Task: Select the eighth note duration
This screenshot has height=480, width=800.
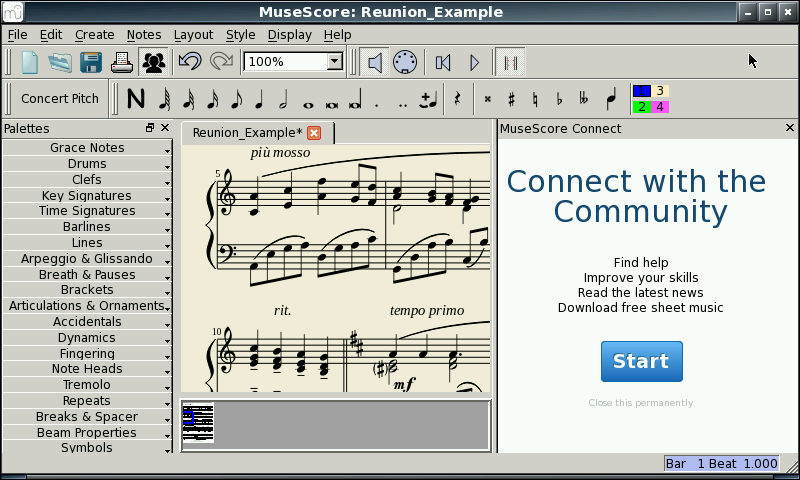Action: [x=236, y=98]
